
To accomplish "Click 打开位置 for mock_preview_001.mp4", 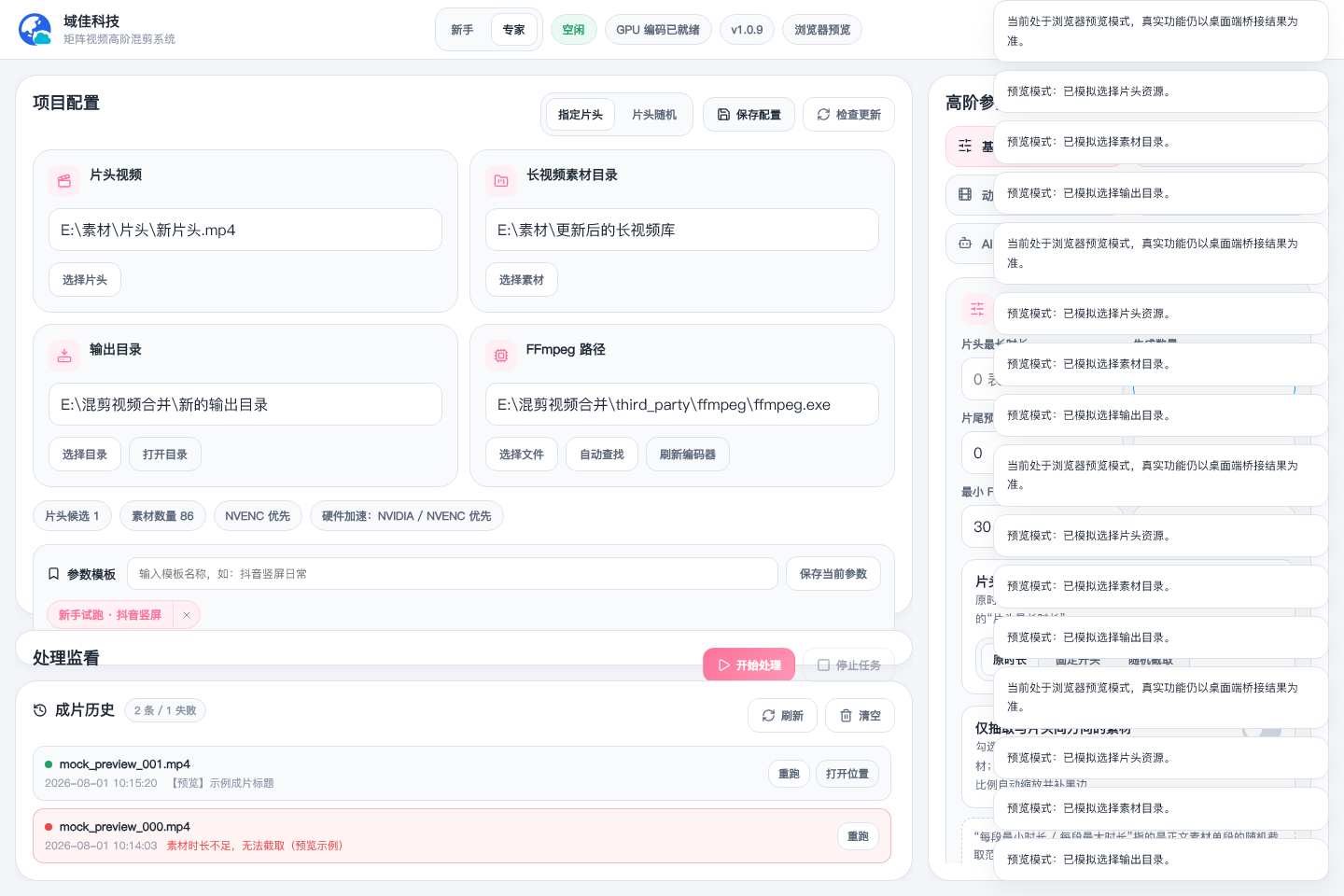I will pos(847,774).
